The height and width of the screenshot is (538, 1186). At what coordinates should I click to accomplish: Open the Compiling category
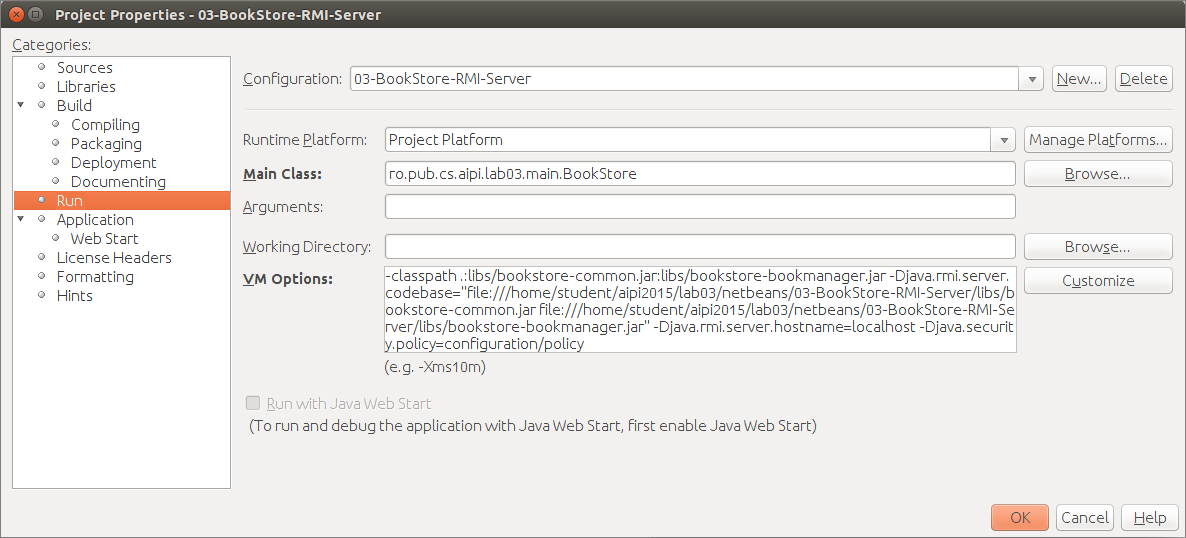(x=105, y=124)
